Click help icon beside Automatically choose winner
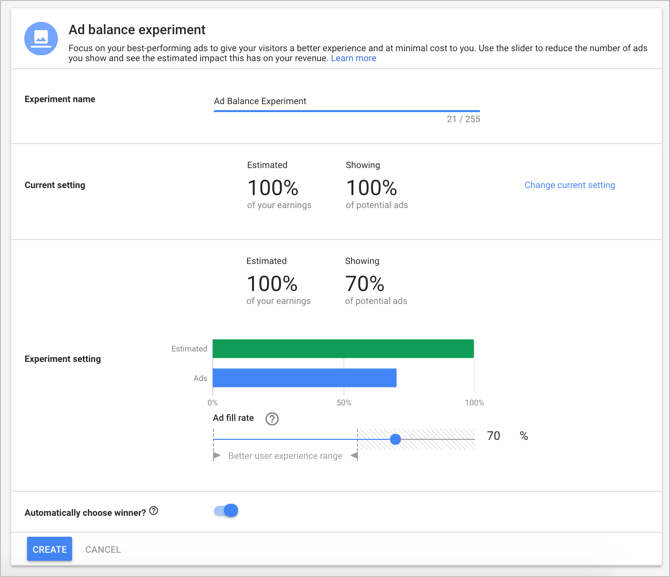Image resolution: width=670 pixels, height=577 pixels. tap(154, 511)
